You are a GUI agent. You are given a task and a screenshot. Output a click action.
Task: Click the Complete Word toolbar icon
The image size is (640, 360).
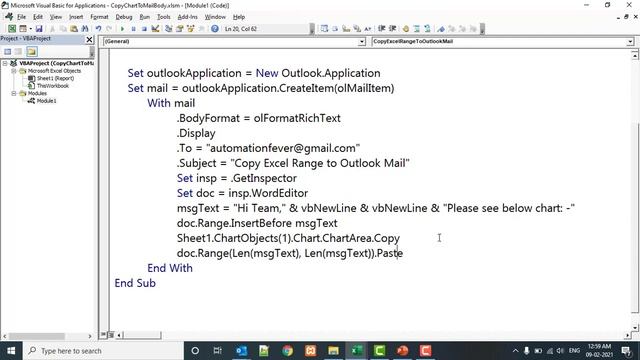coord(368,29)
